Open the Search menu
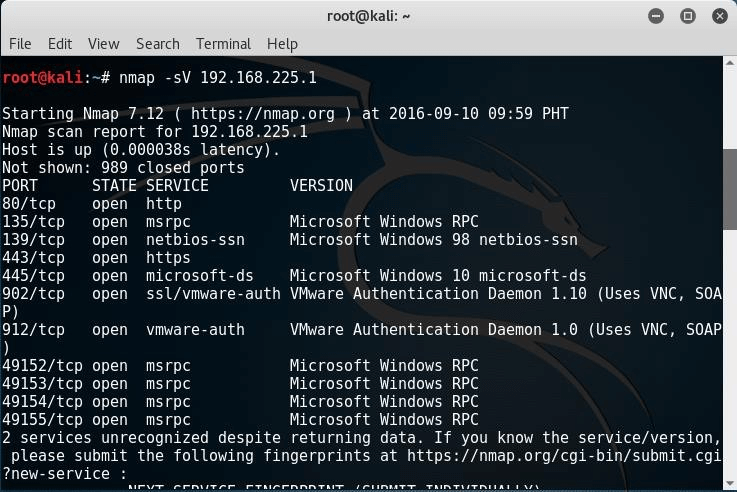 [158, 44]
